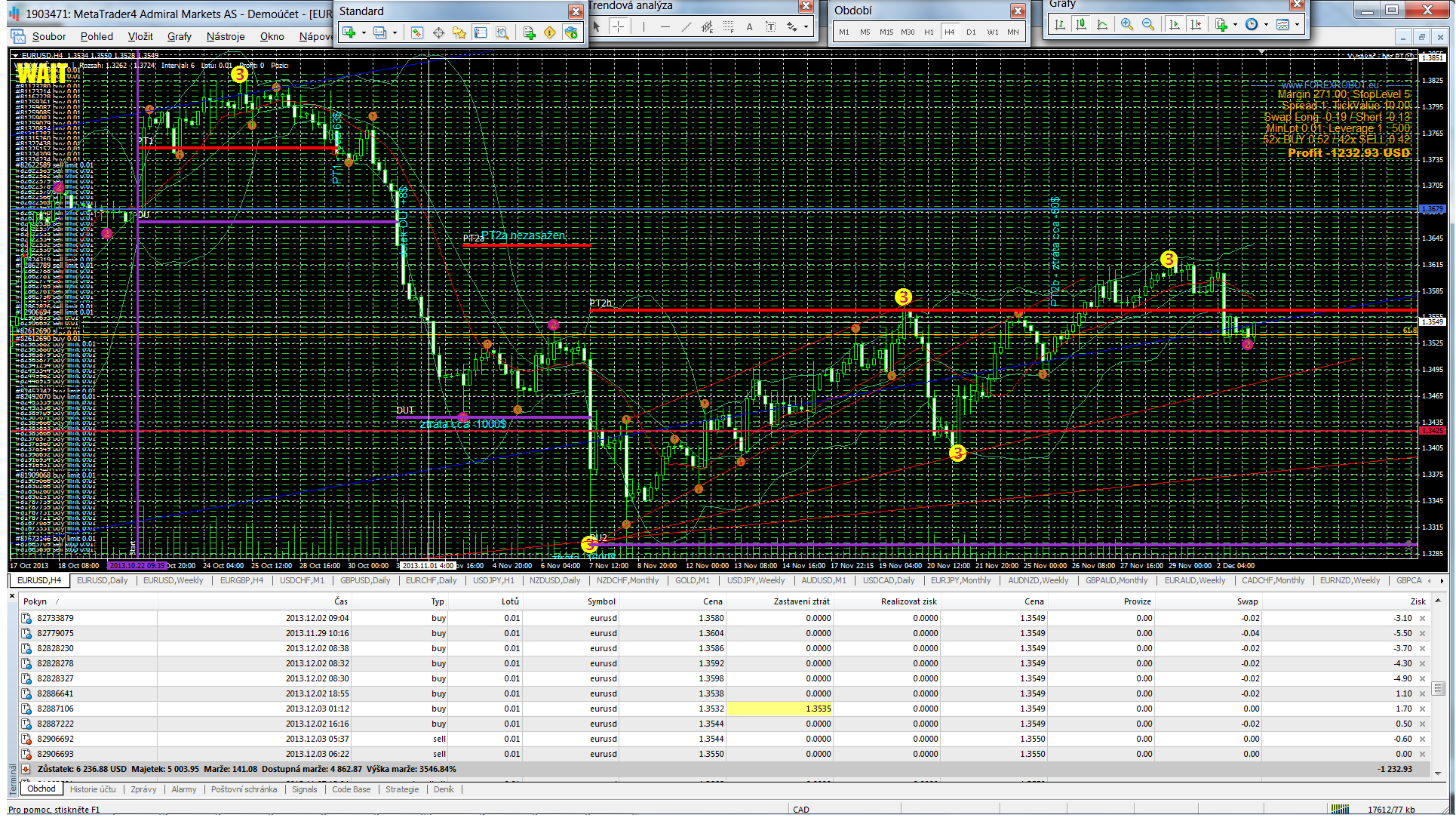Open the chart templates dropdown arrow
Screen dimensions: 1456x824
tap(1297, 24)
